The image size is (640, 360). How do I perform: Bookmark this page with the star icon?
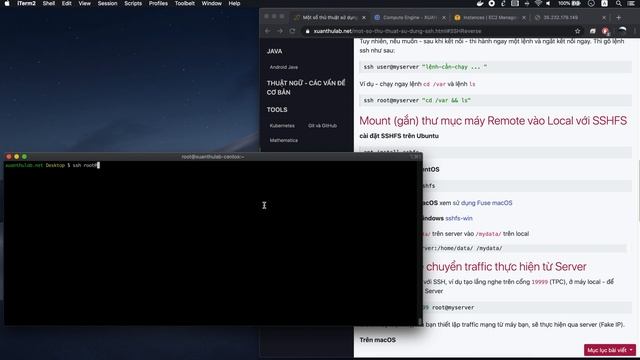click(x=577, y=31)
